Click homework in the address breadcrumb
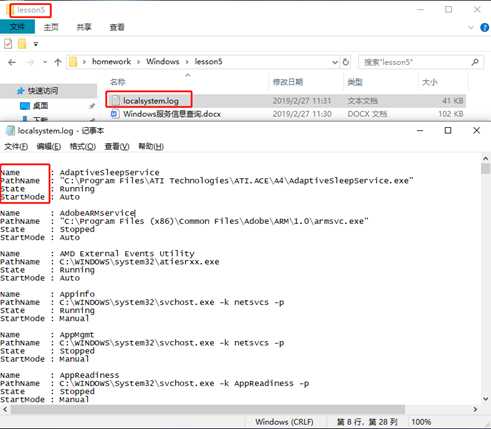Image resolution: width=491 pixels, height=429 pixels. point(111,62)
